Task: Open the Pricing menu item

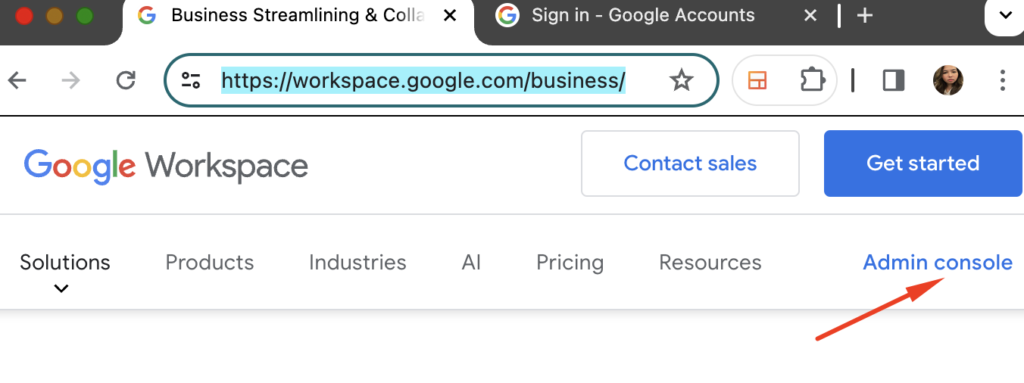Action: (569, 263)
